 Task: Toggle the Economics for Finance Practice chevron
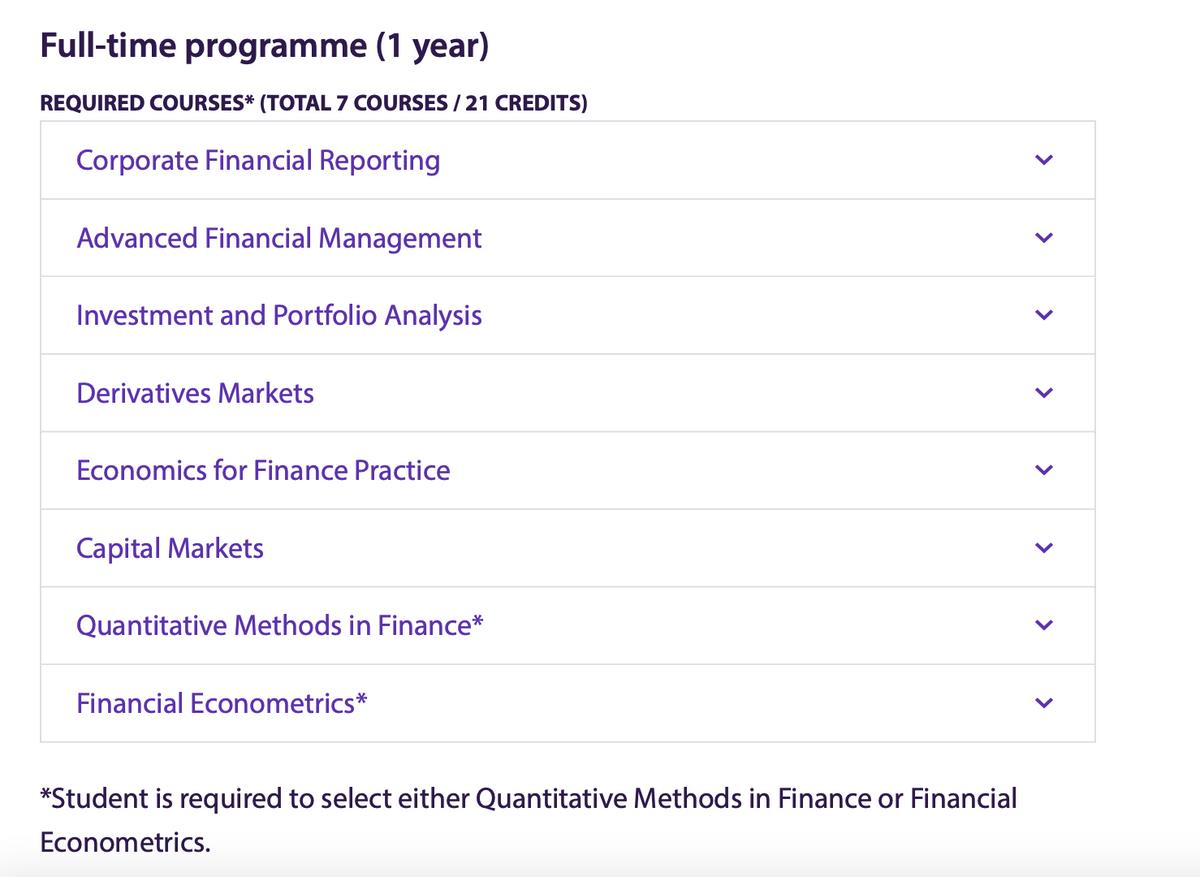point(1045,470)
